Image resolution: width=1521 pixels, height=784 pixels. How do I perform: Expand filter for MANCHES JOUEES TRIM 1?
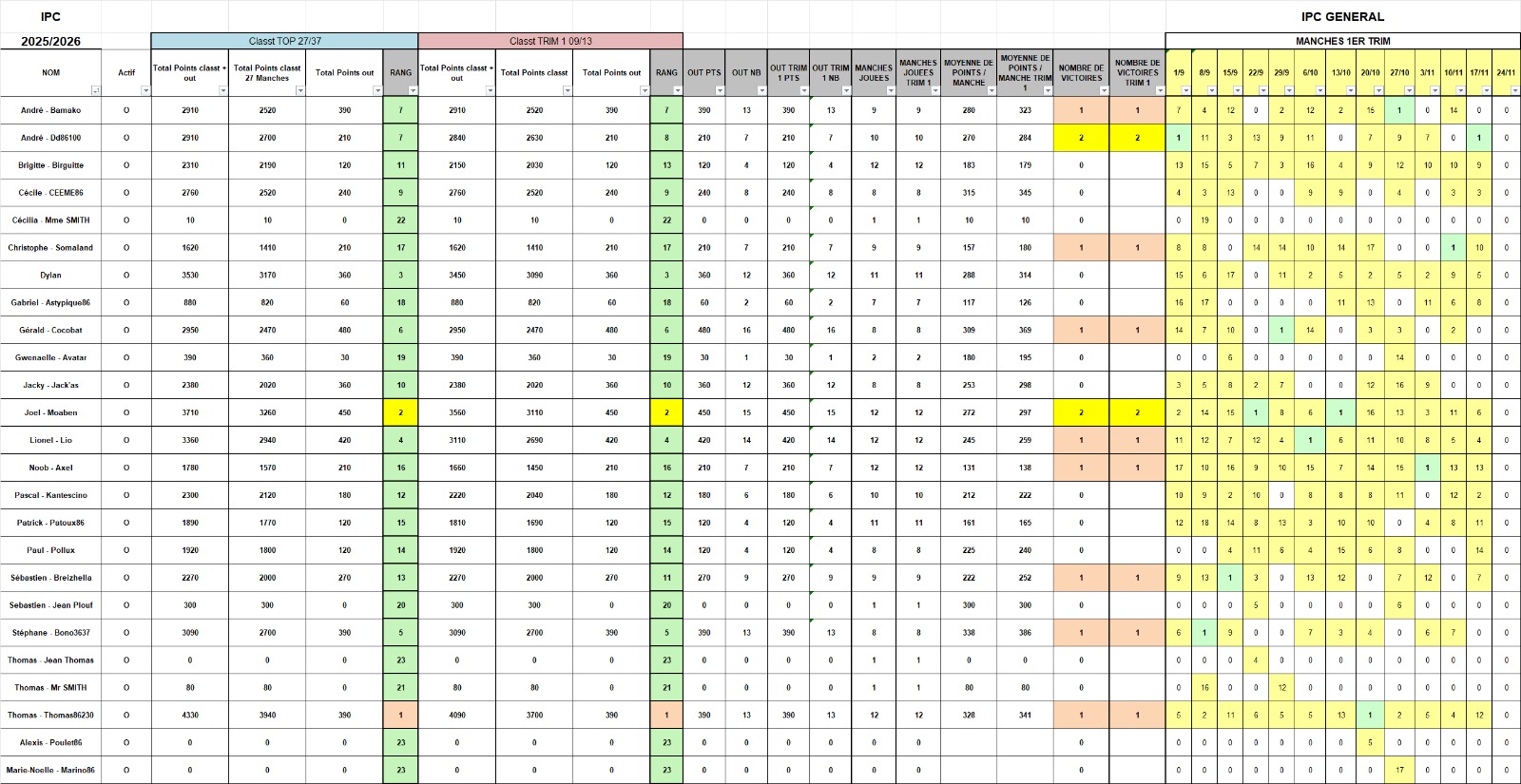(935, 90)
